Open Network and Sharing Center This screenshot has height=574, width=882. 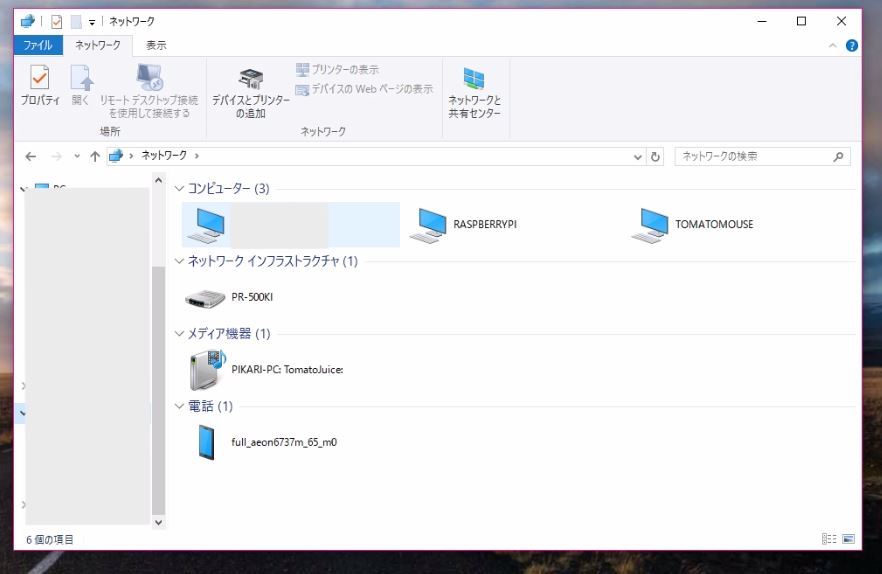[474, 92]
